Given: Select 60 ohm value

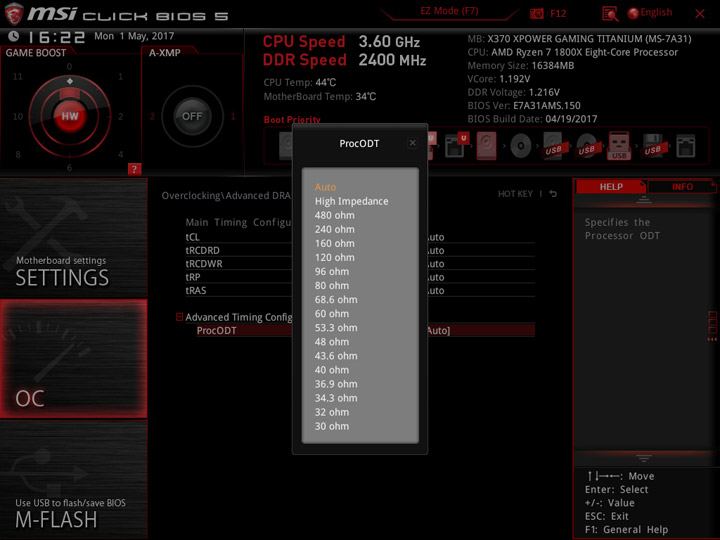Looking at the screenshot, I should [x=332, y=314].
